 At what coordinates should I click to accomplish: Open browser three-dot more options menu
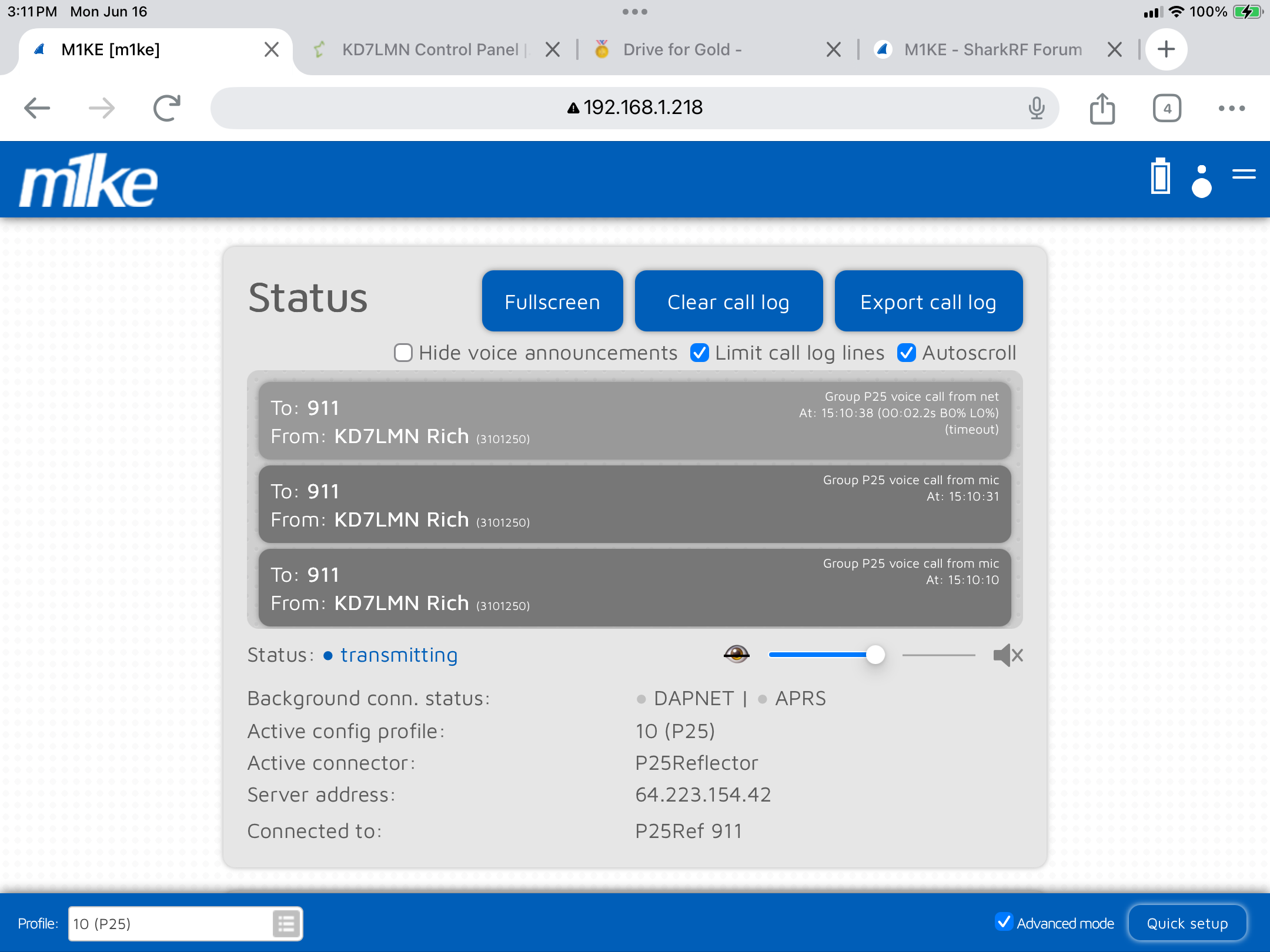click(1232, 108)
